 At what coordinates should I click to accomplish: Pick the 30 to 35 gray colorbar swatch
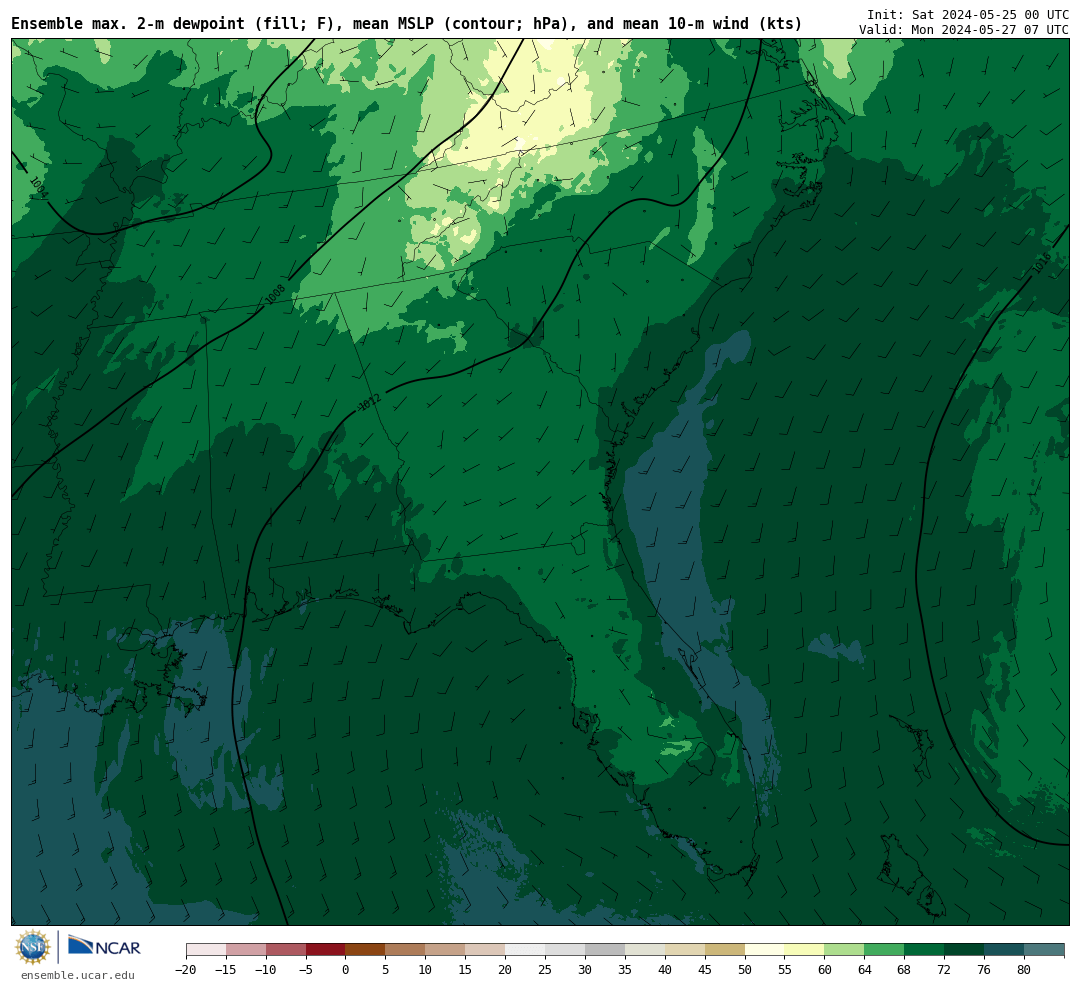pos(605,950)
